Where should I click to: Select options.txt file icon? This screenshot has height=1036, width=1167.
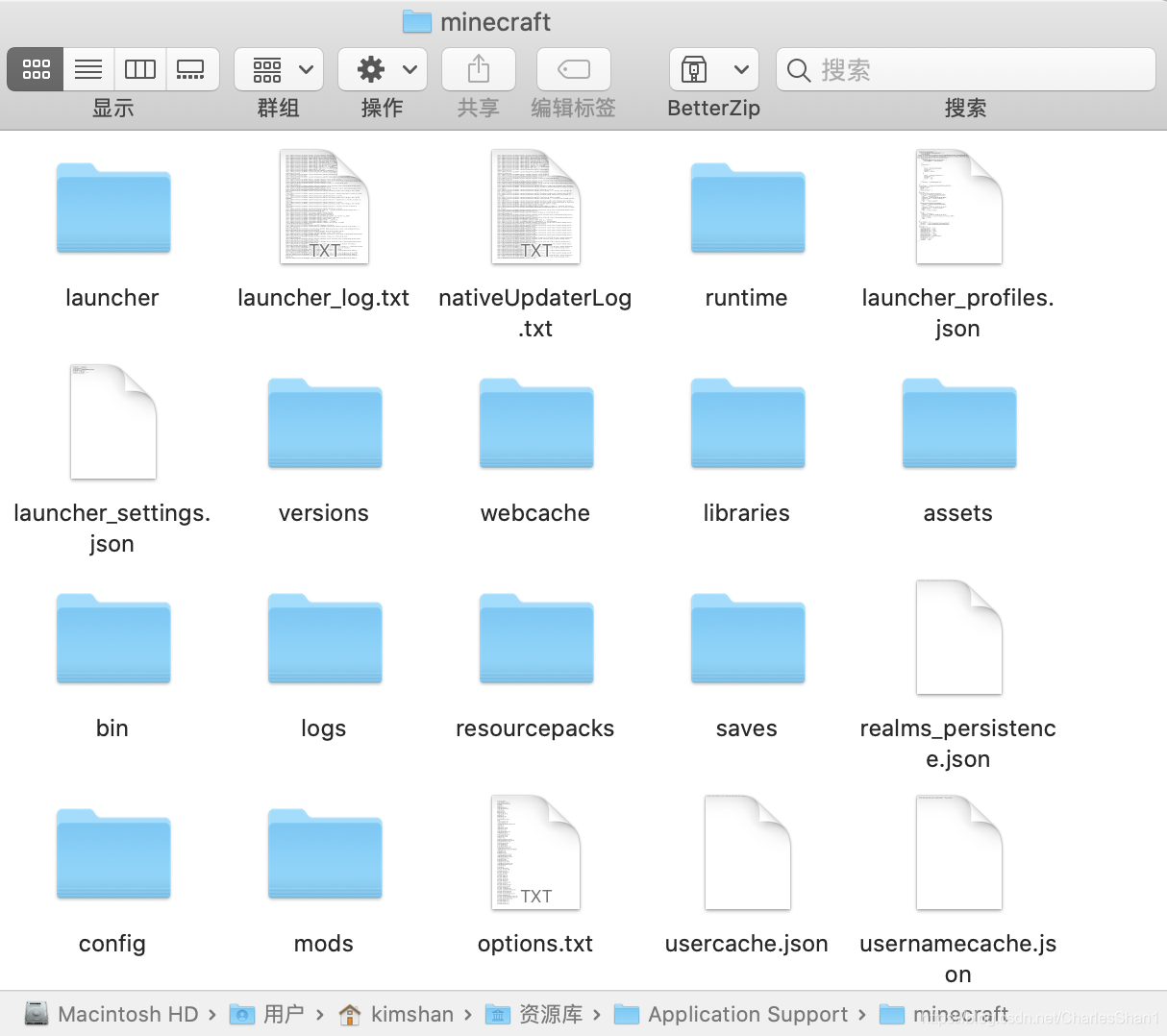click(x=536, y=852)
